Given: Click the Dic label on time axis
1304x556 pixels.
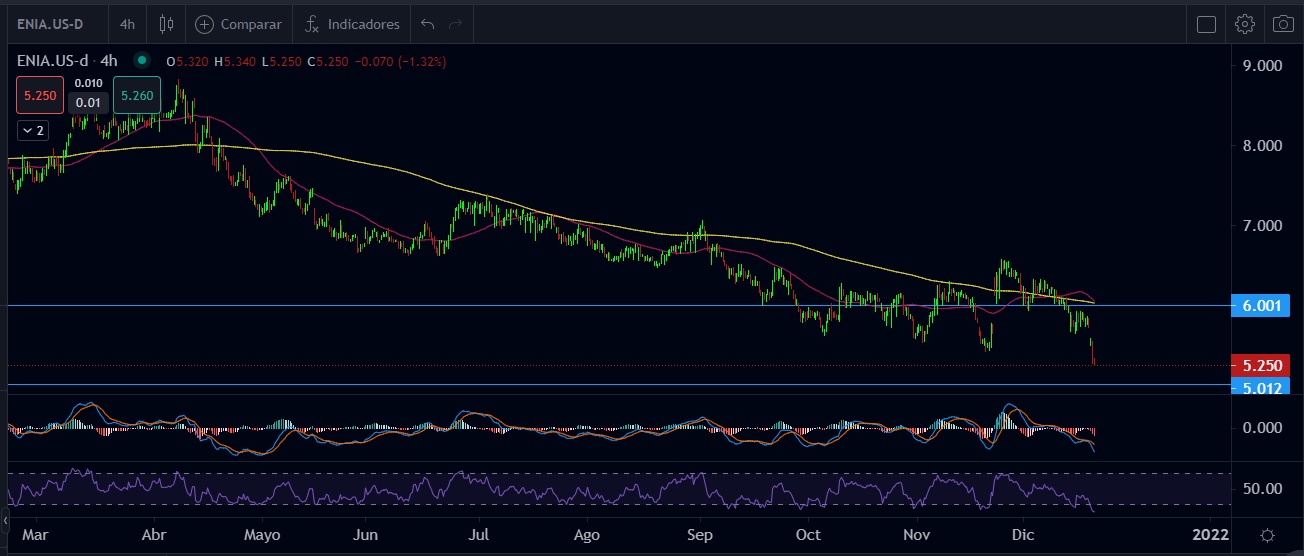Looking at the screenshot, I should point(1022,535).
